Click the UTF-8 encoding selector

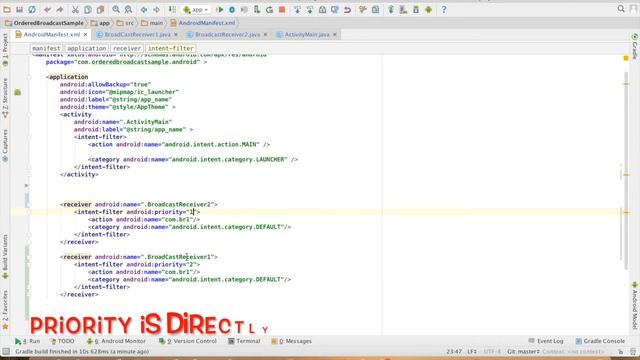tap(492, 351)
